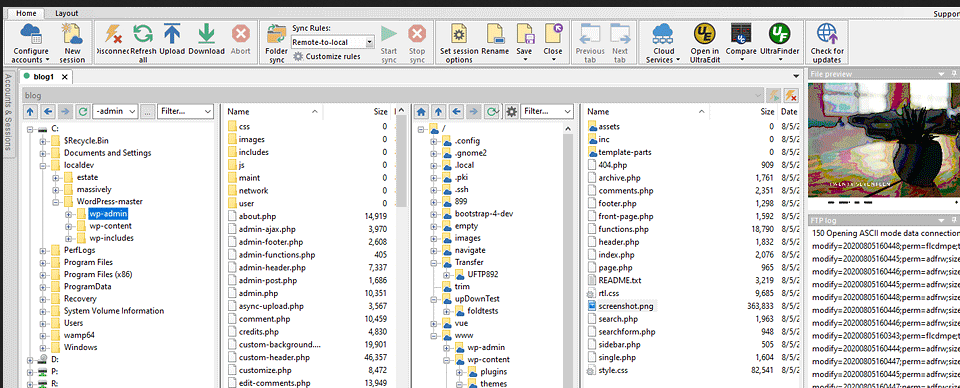Open the UltraFinder tool
Image resolution: width=960 pixels, height=388 pixels.
point(779,43)
